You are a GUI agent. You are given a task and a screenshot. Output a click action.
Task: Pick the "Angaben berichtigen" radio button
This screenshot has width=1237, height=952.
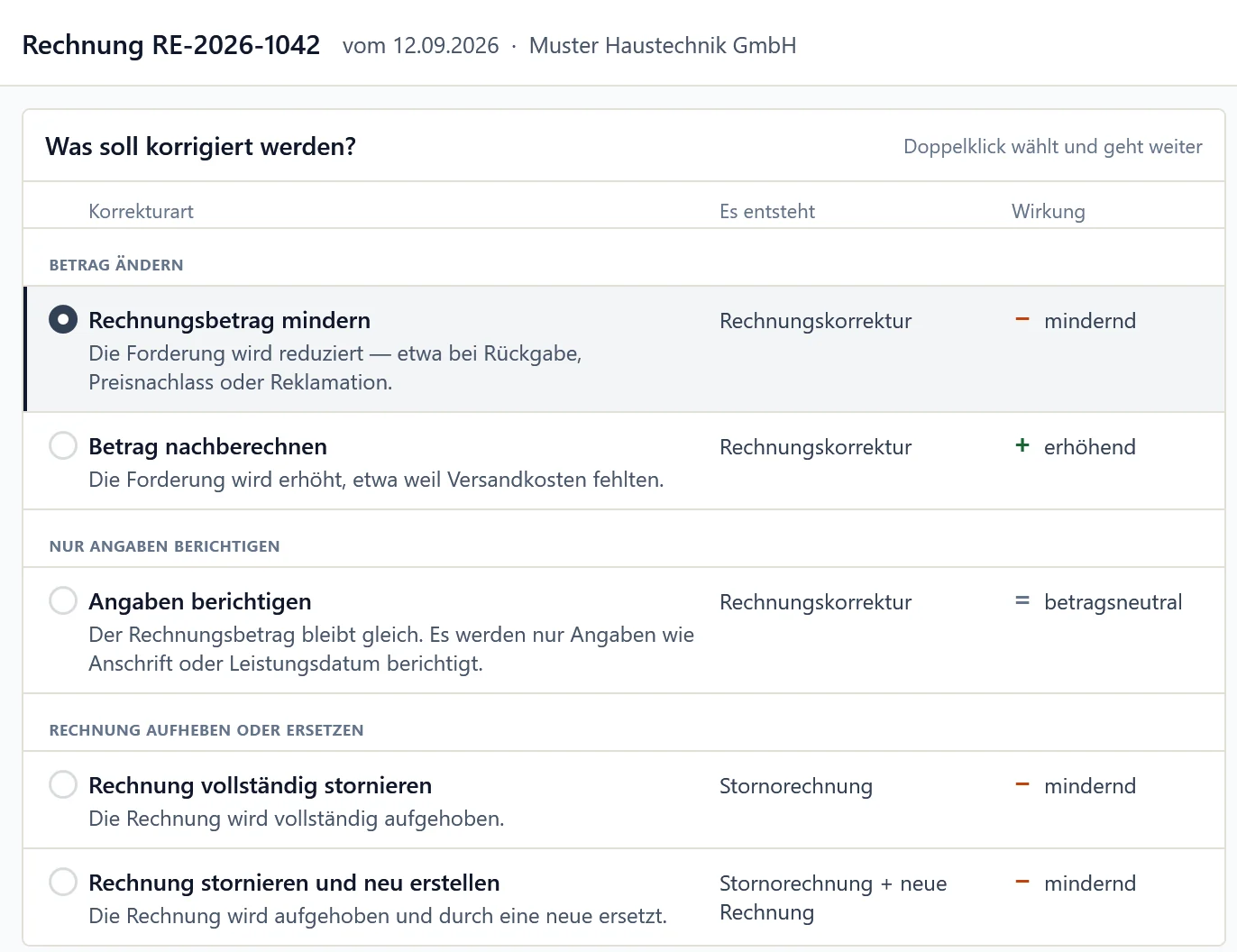pos(63,600)
